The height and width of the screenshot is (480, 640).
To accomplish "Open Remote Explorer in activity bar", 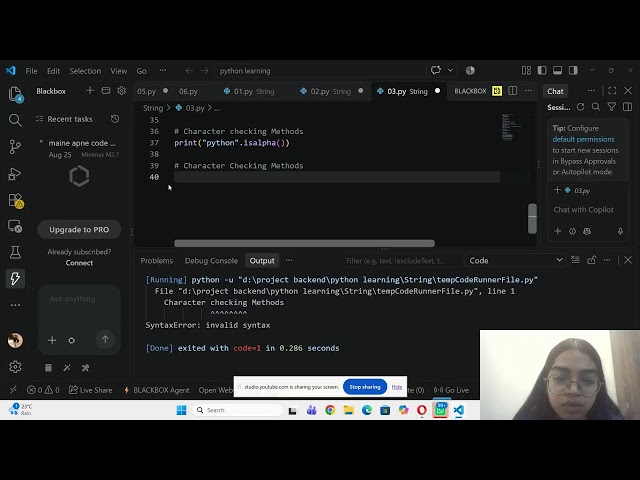I will 15,226.
